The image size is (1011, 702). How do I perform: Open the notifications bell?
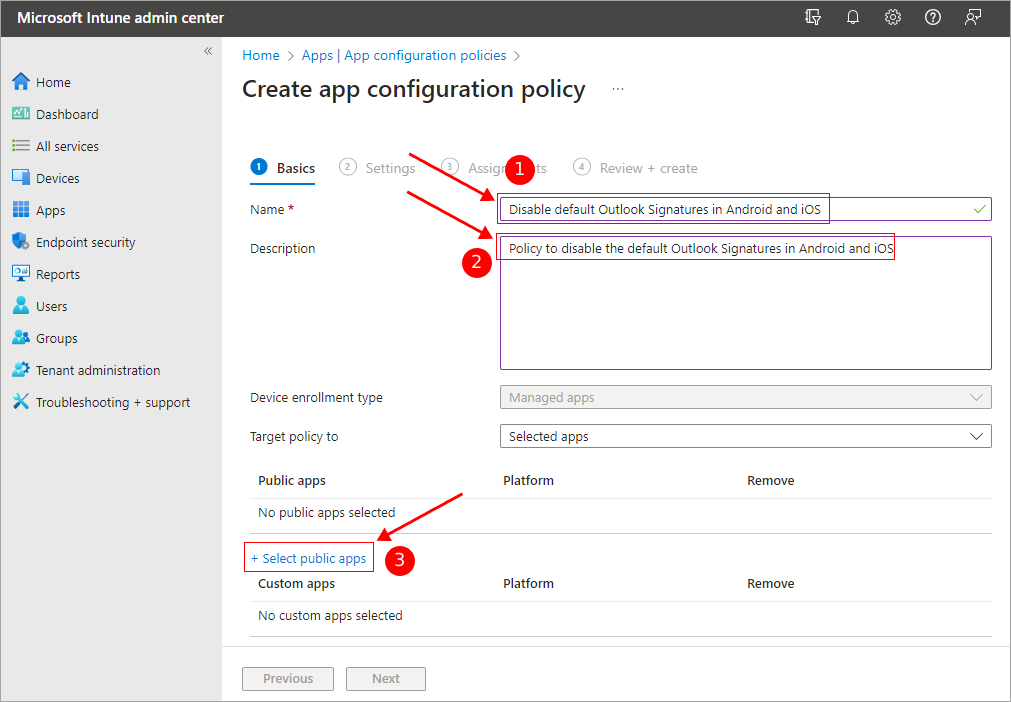coord(853,17)
